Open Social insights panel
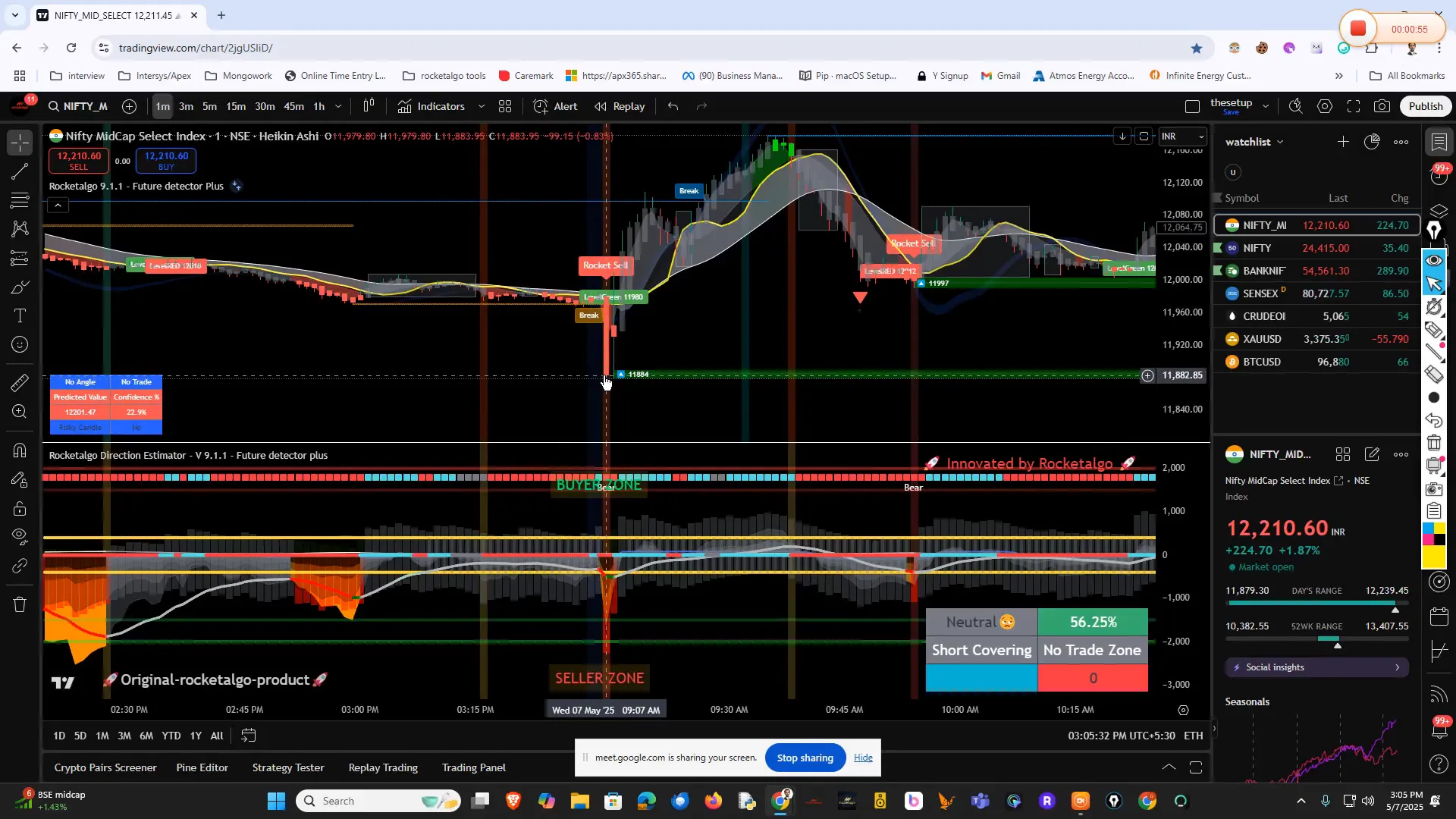The height and width of the screenshot is (819, 1456). tap(1316, 667)
